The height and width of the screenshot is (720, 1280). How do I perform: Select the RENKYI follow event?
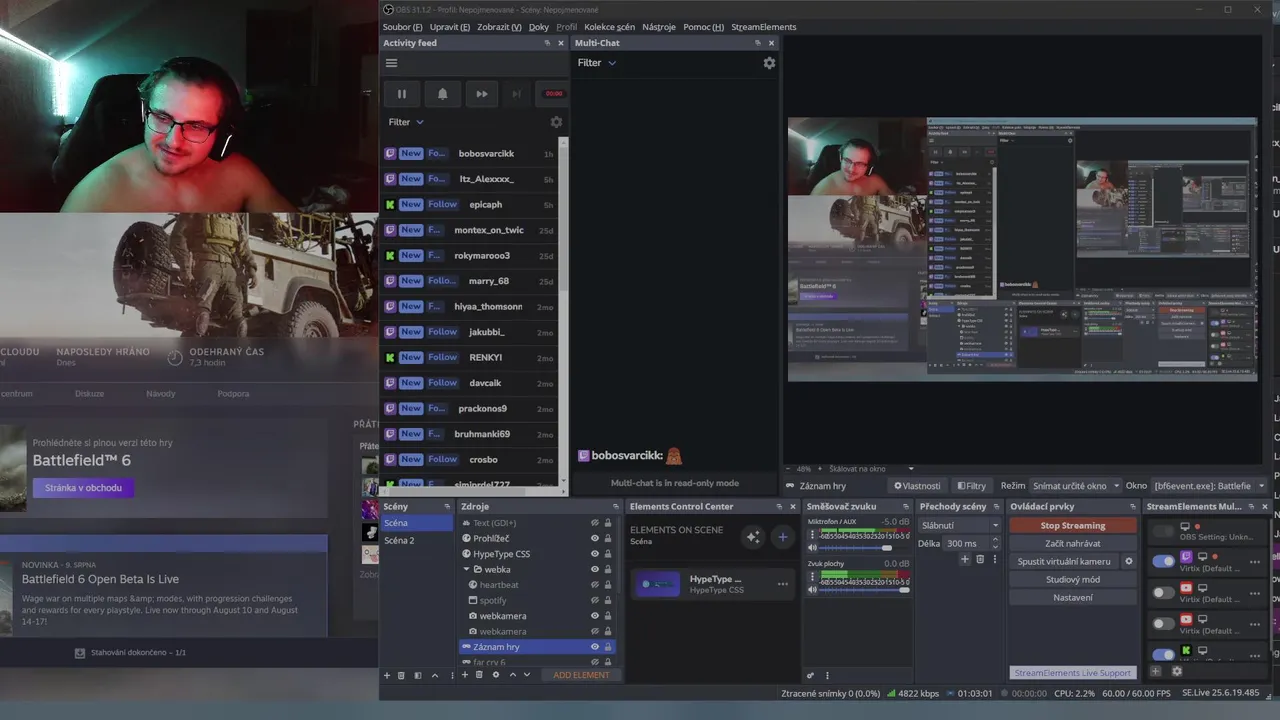coord(469,358)
